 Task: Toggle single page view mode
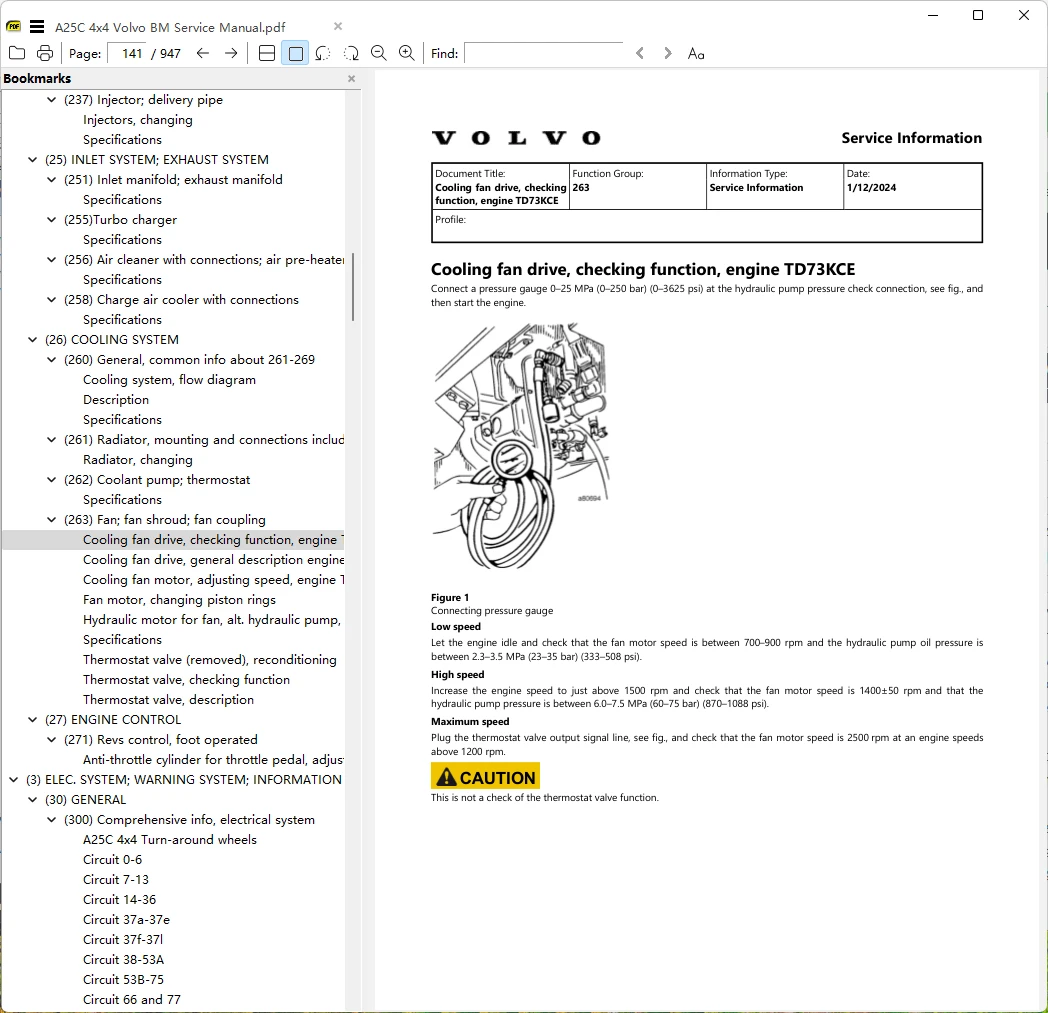295,53
